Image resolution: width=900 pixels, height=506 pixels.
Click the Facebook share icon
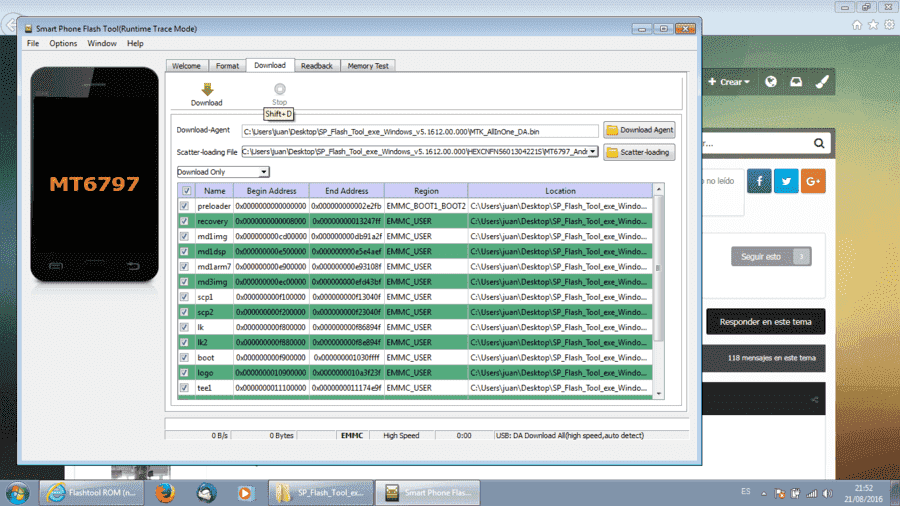759,181
